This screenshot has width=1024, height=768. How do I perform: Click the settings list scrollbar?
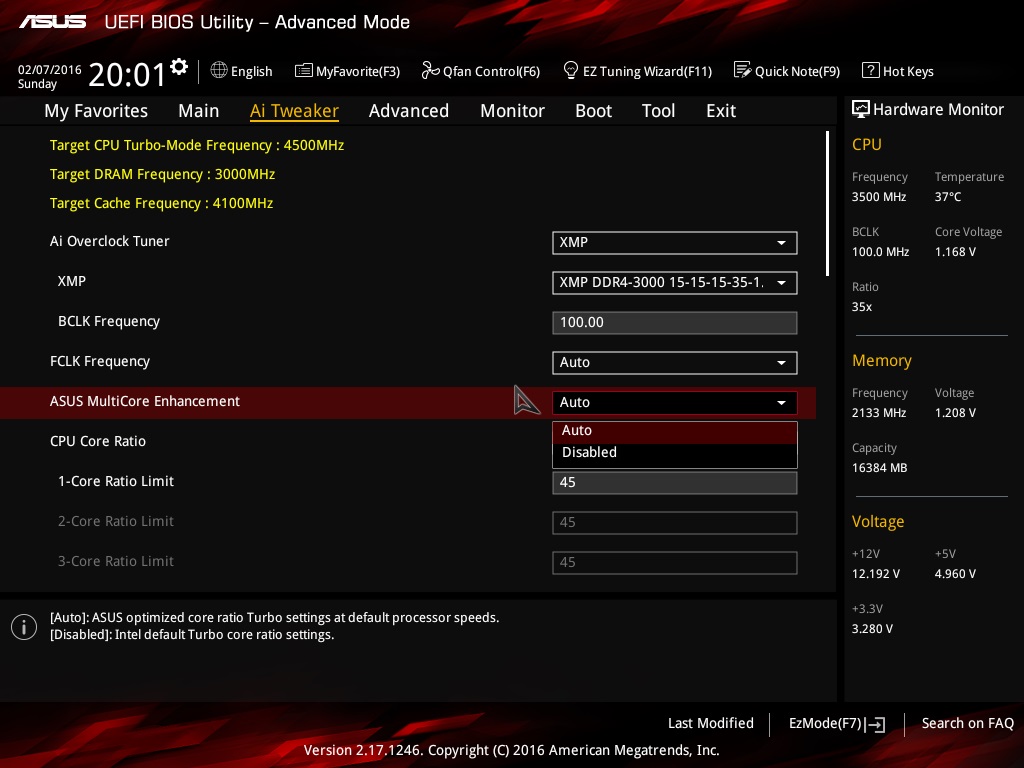pos(827,204)
